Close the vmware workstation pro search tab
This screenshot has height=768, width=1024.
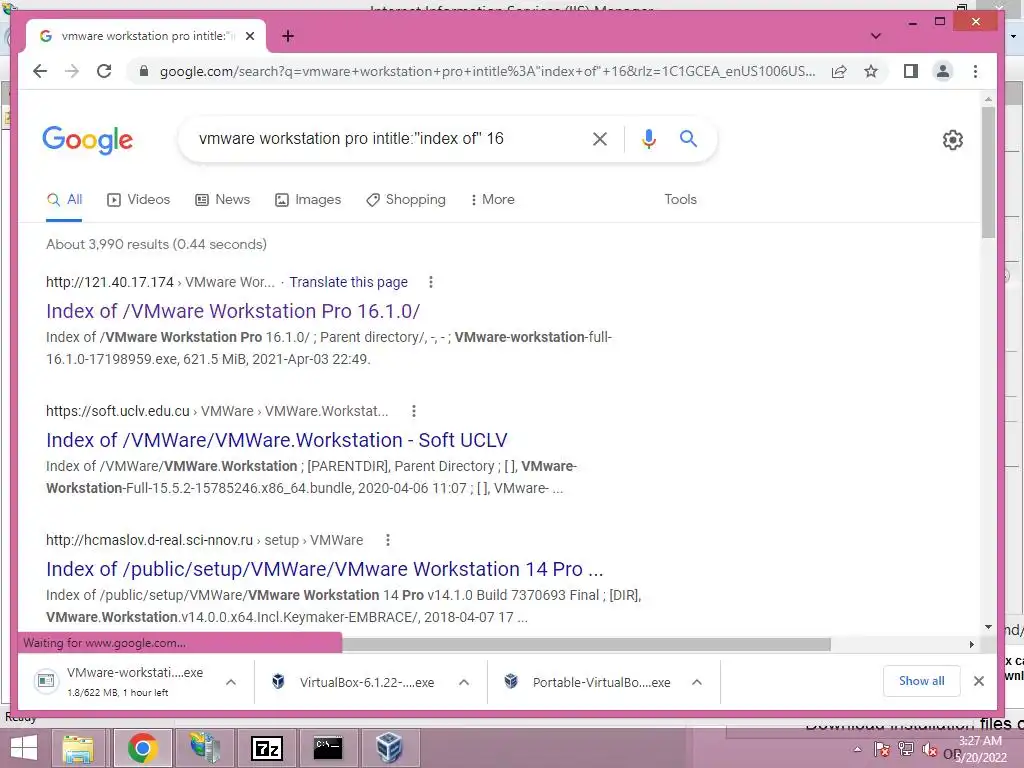point(250,36)
